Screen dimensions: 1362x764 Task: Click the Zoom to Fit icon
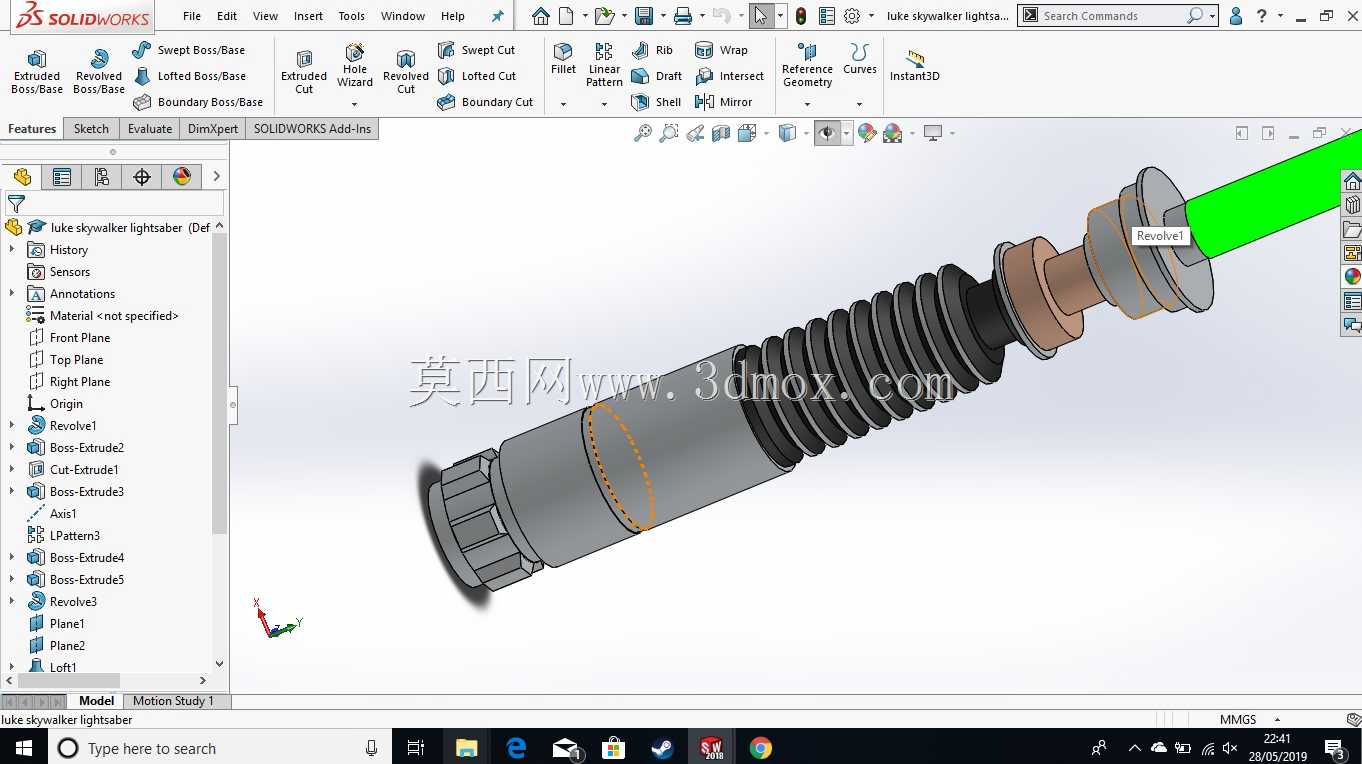[643, 133]
